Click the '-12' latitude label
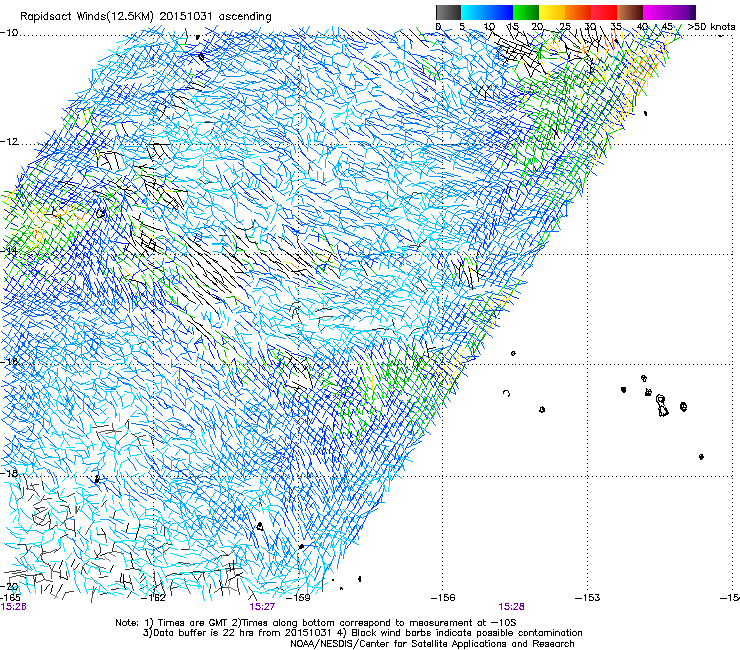The image size is (740, 650). [x=9, y=142]
